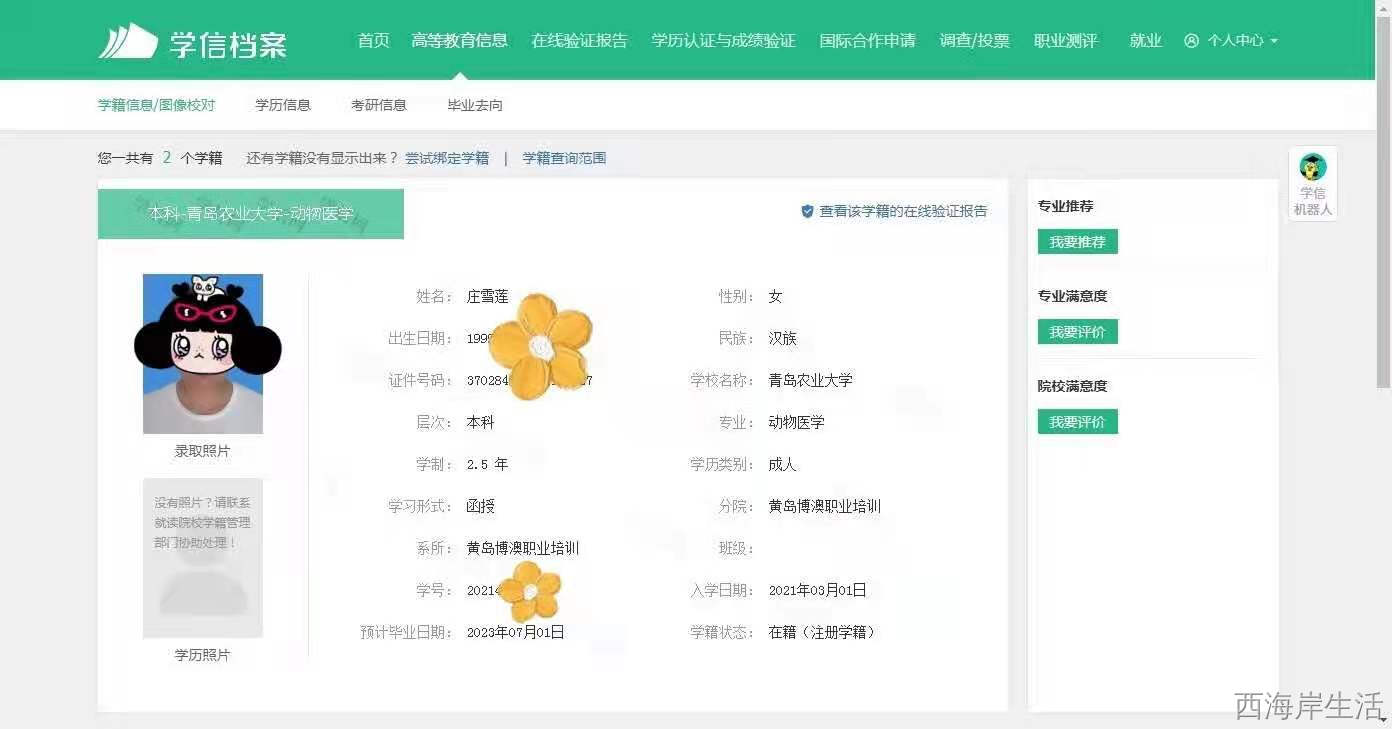Go to 首页 in the navigation bar
Screen dimensions: 1392x729
(373, 41)
